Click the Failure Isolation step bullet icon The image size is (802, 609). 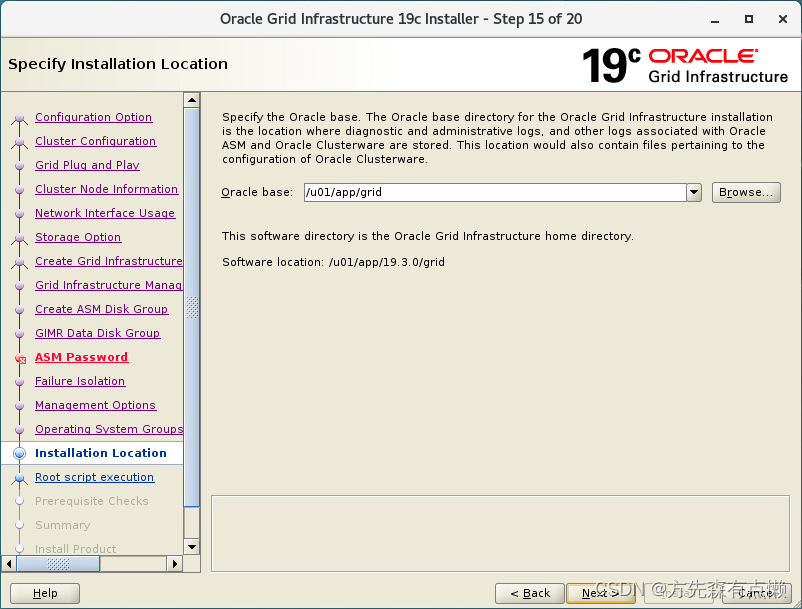click(19, 382)
